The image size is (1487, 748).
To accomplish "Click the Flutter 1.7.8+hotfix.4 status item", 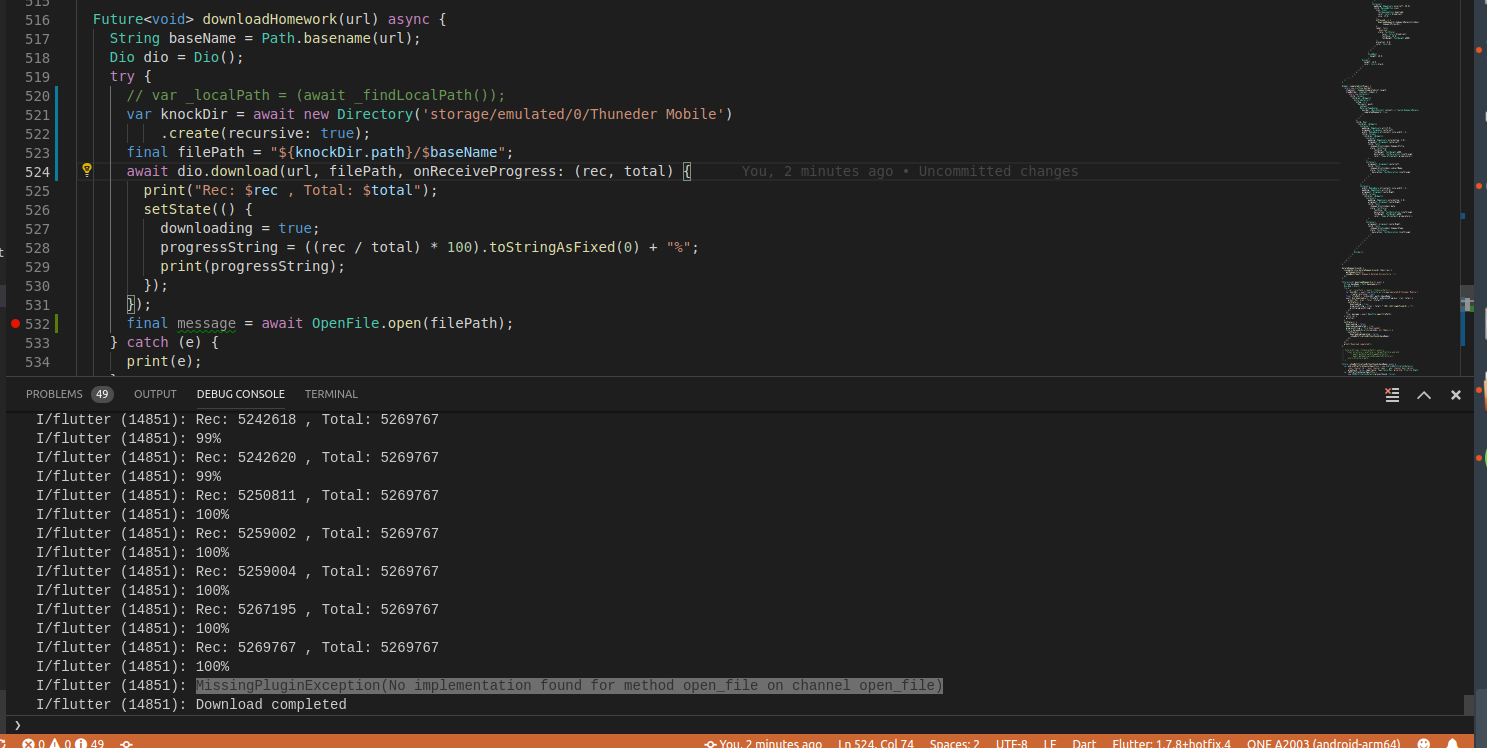I will click(1171, 743).
